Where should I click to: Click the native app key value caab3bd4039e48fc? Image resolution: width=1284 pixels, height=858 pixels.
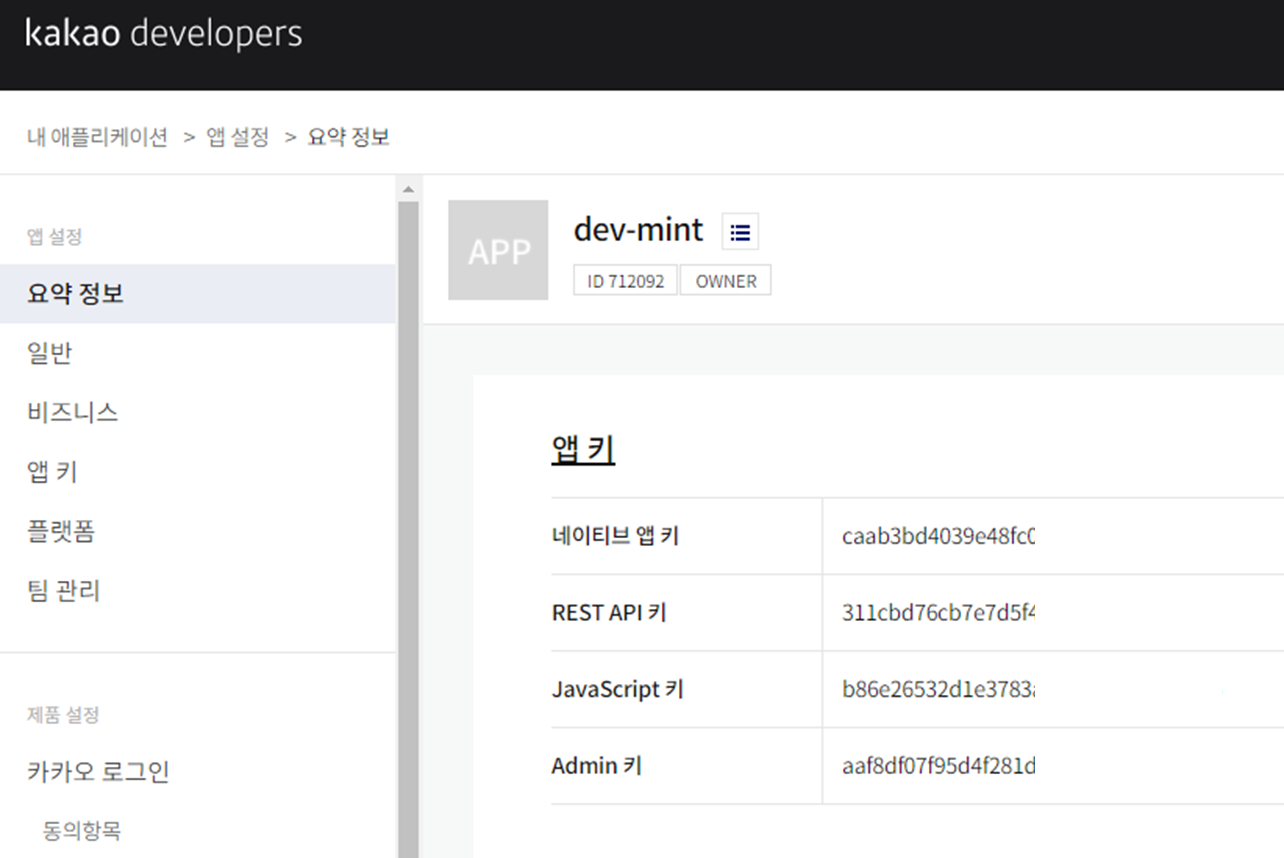click(x=938, y=536)
